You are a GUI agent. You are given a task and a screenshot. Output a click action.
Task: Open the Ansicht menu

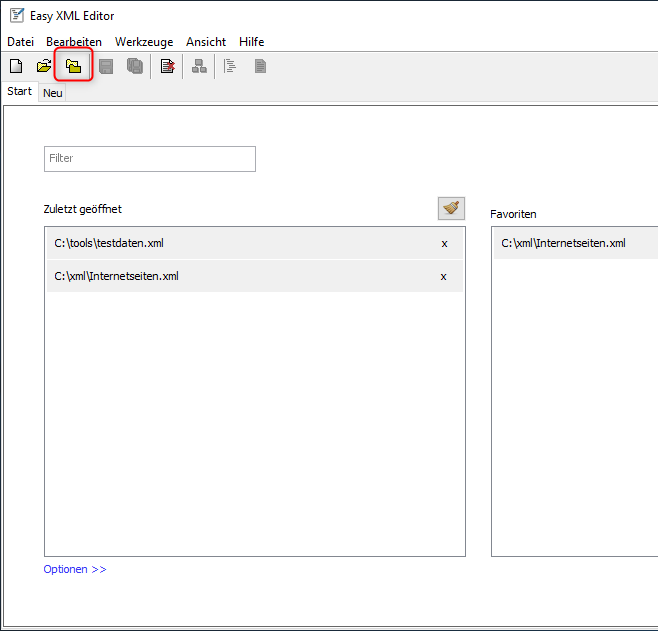pyautogui.click(x=206, y=42)
